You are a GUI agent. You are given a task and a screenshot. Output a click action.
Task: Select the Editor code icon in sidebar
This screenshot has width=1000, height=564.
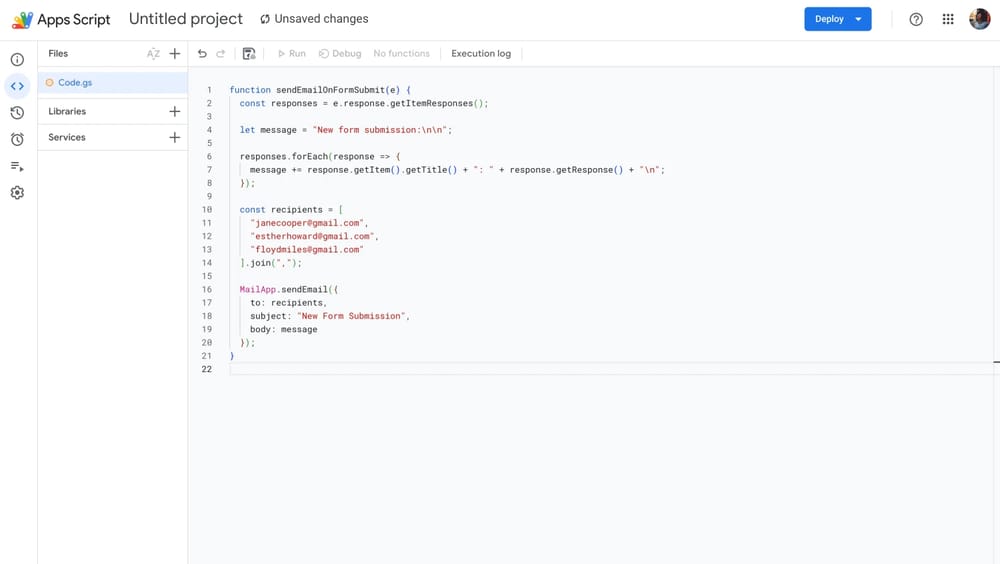17,86
